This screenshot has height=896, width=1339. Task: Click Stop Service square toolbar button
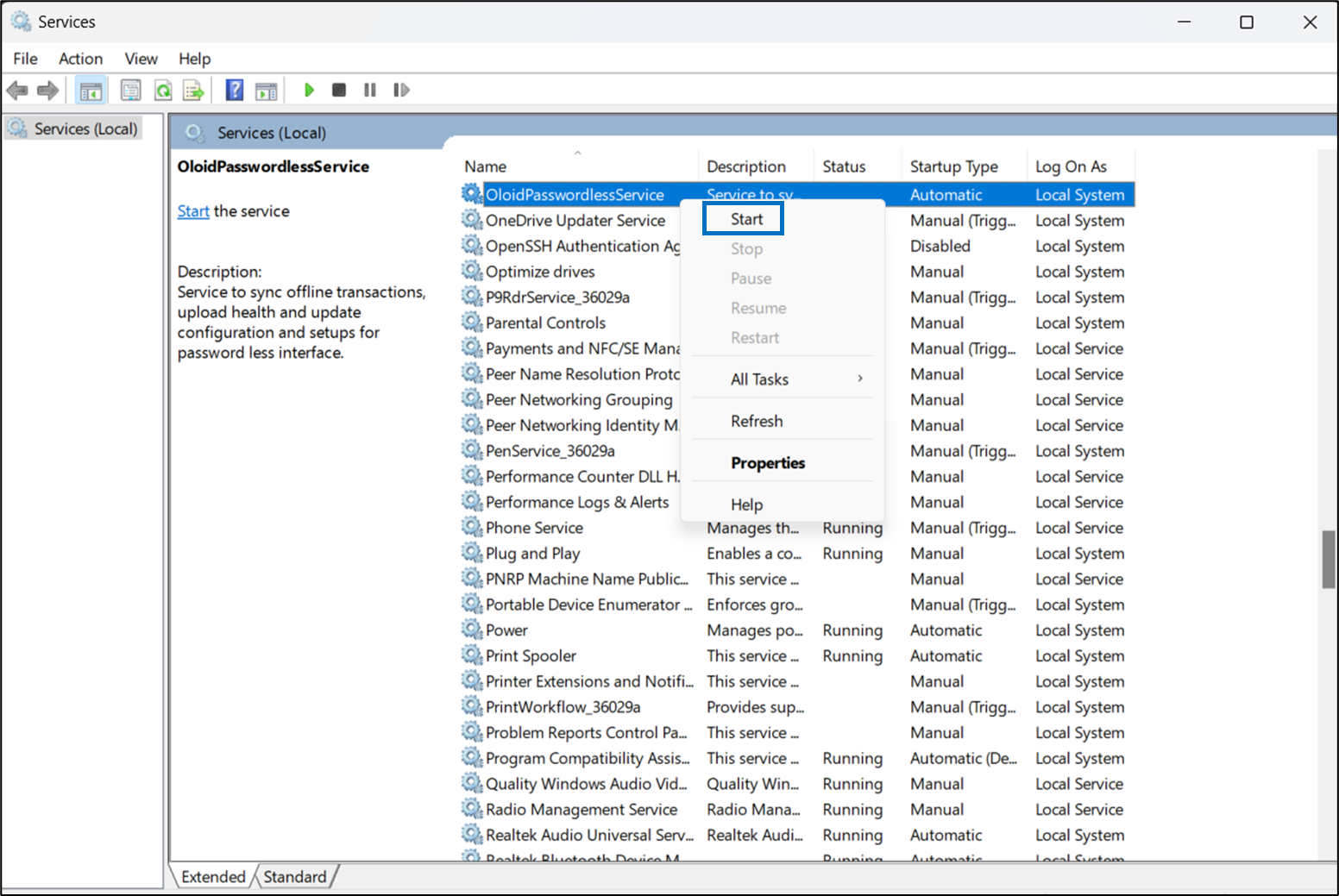pos(339,90)
